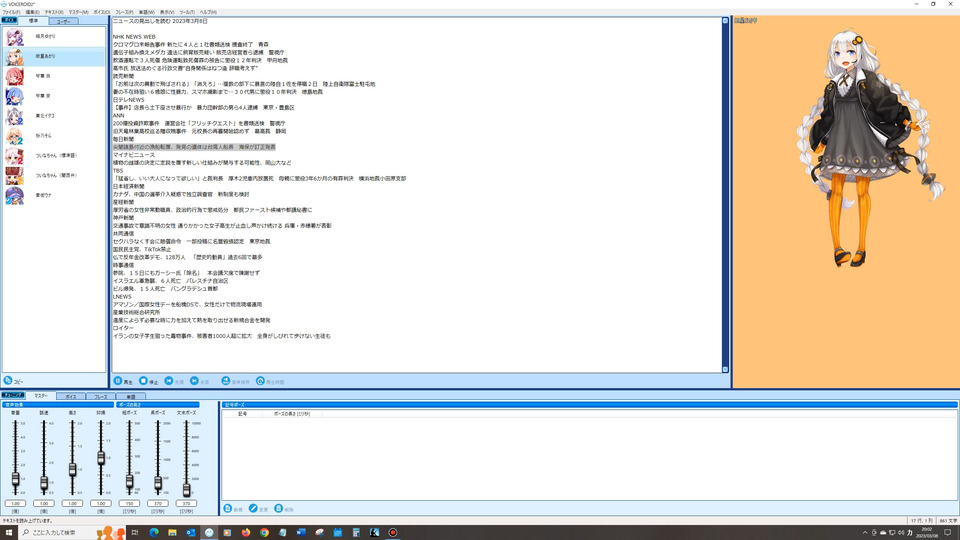Screen dimensions: 960x540
Task: Open the 編集(E) menu
Action: [x=32, y=12]
